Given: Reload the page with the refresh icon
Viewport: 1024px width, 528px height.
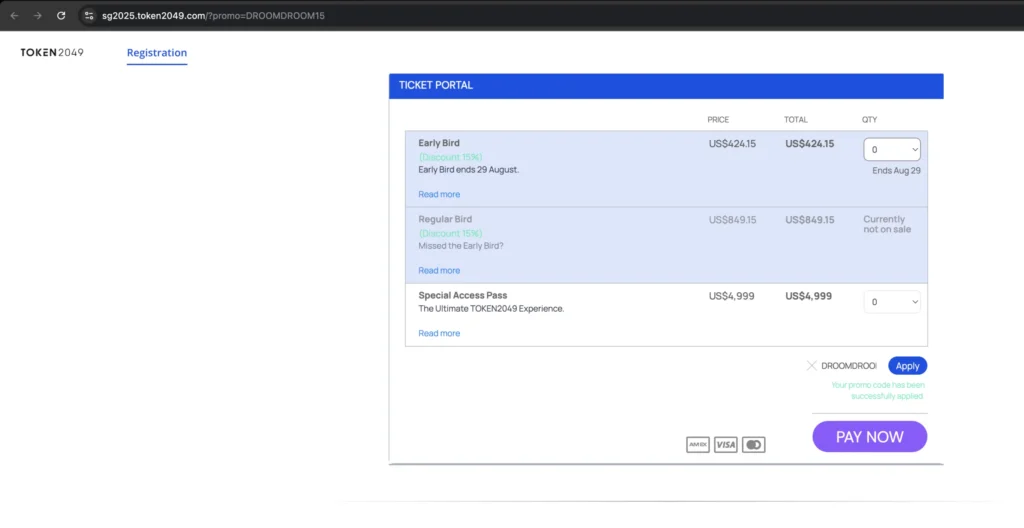Looking at the screenshot, I should pos(61,16).
